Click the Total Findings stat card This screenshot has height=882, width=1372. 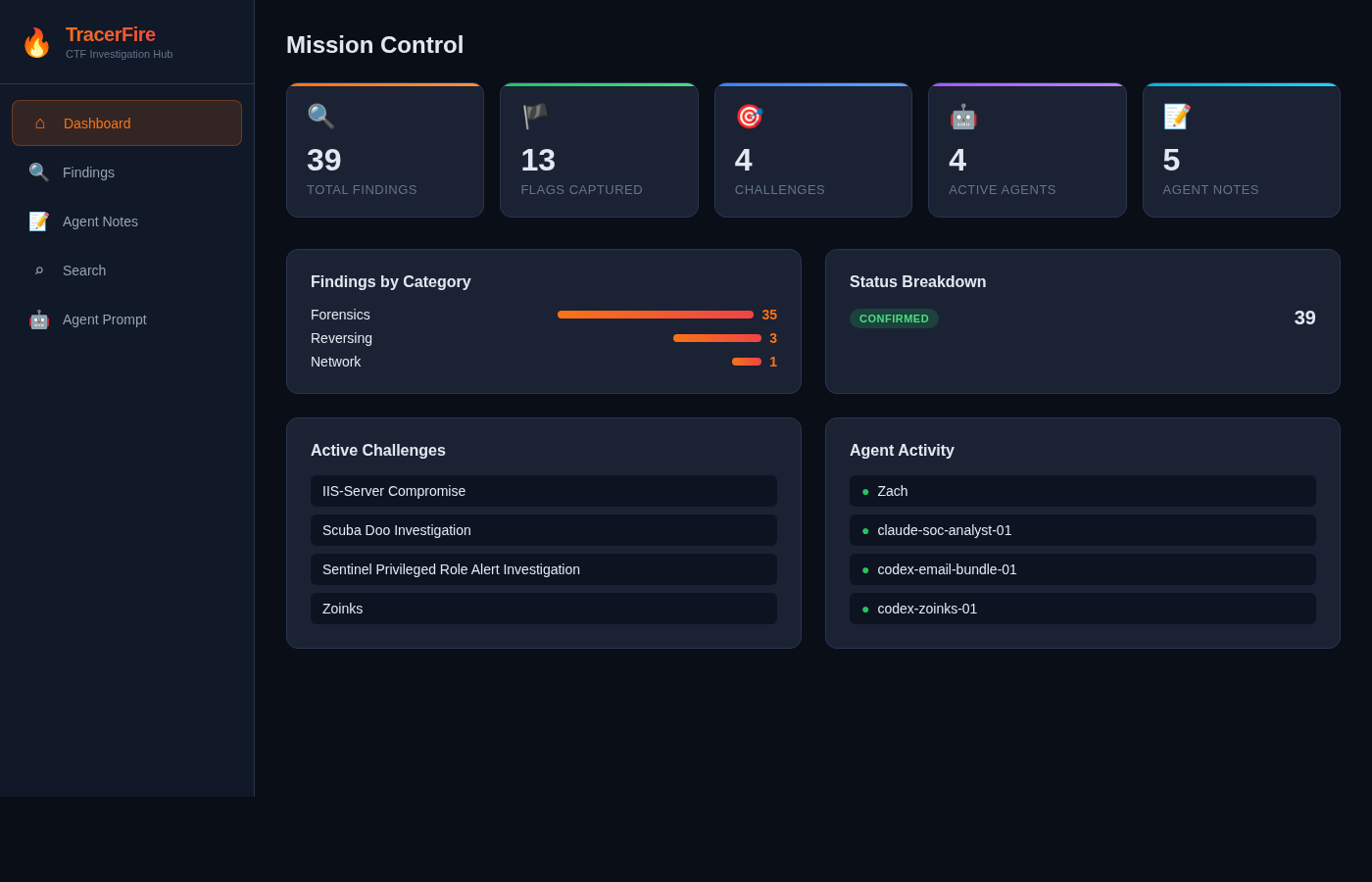(x=385, y=149)
